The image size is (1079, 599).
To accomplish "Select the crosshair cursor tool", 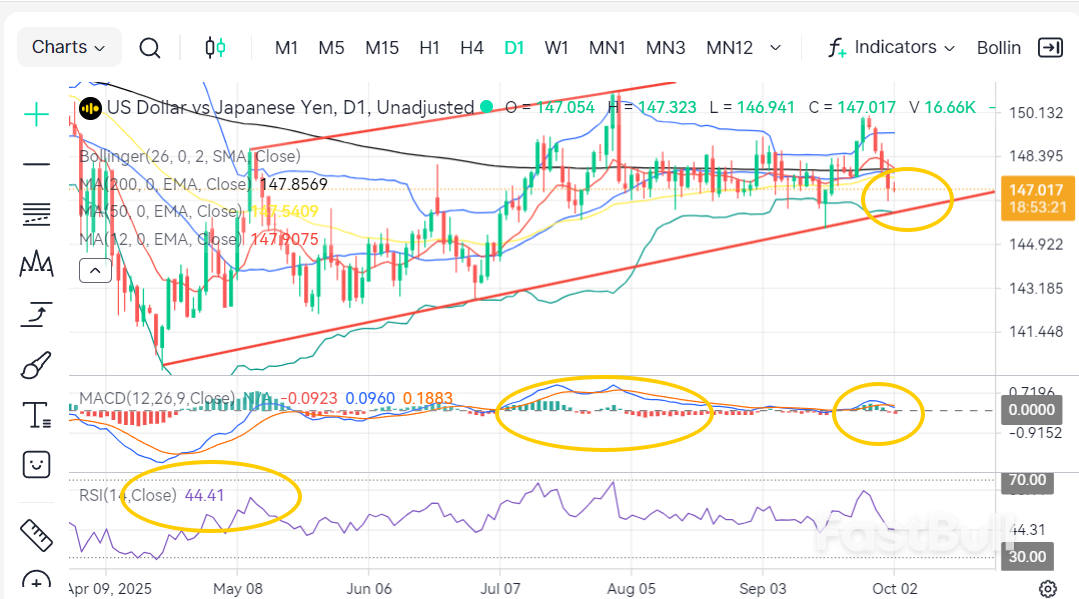I will coord(36,115).
